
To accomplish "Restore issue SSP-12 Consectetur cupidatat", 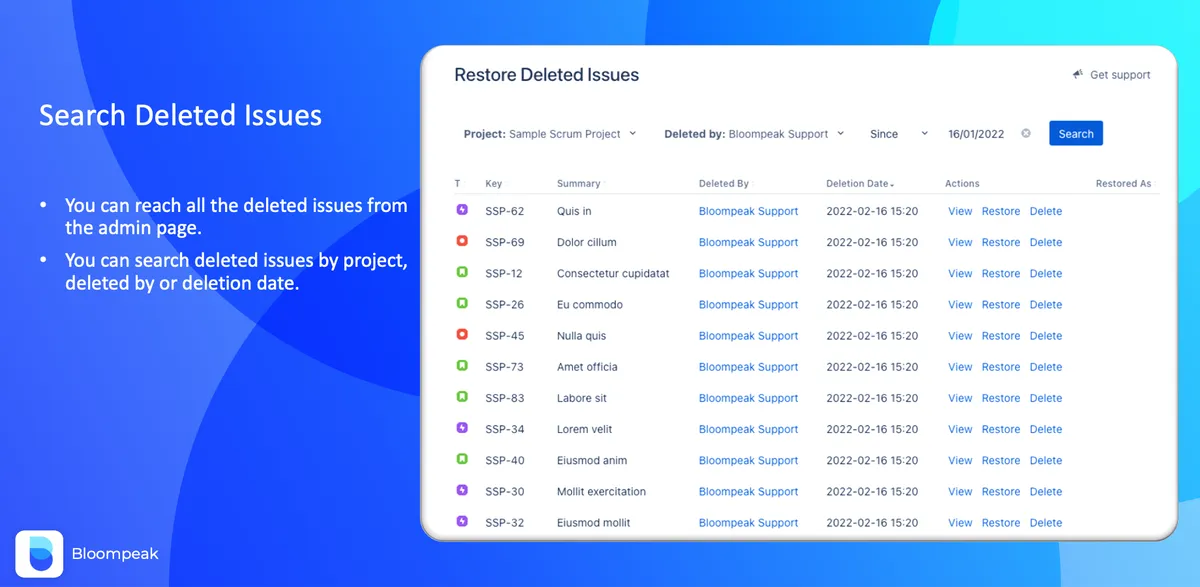I will pos(1001,273).
